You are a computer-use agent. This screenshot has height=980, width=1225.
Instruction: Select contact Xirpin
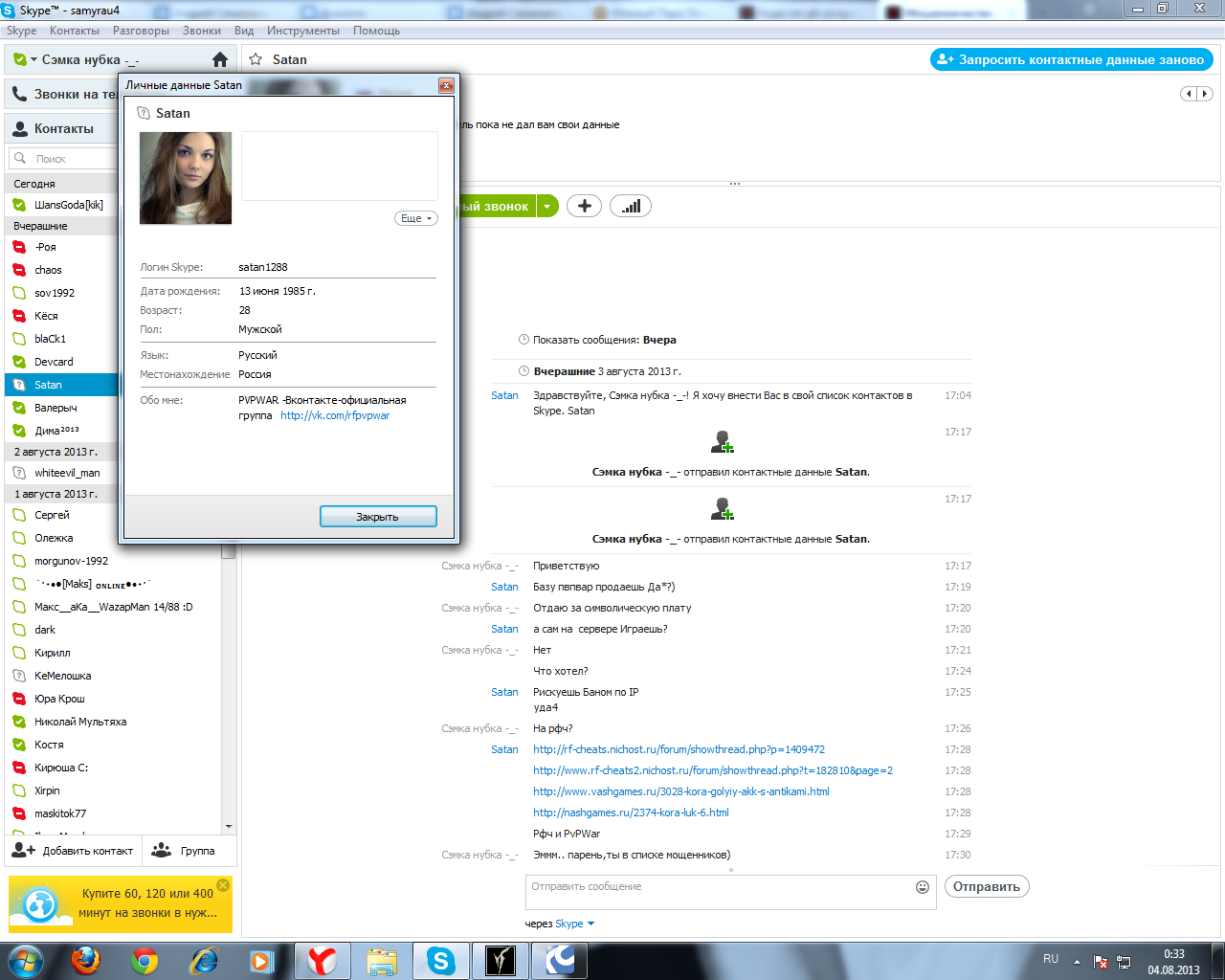pyautogui.click(x=114, y=791)
